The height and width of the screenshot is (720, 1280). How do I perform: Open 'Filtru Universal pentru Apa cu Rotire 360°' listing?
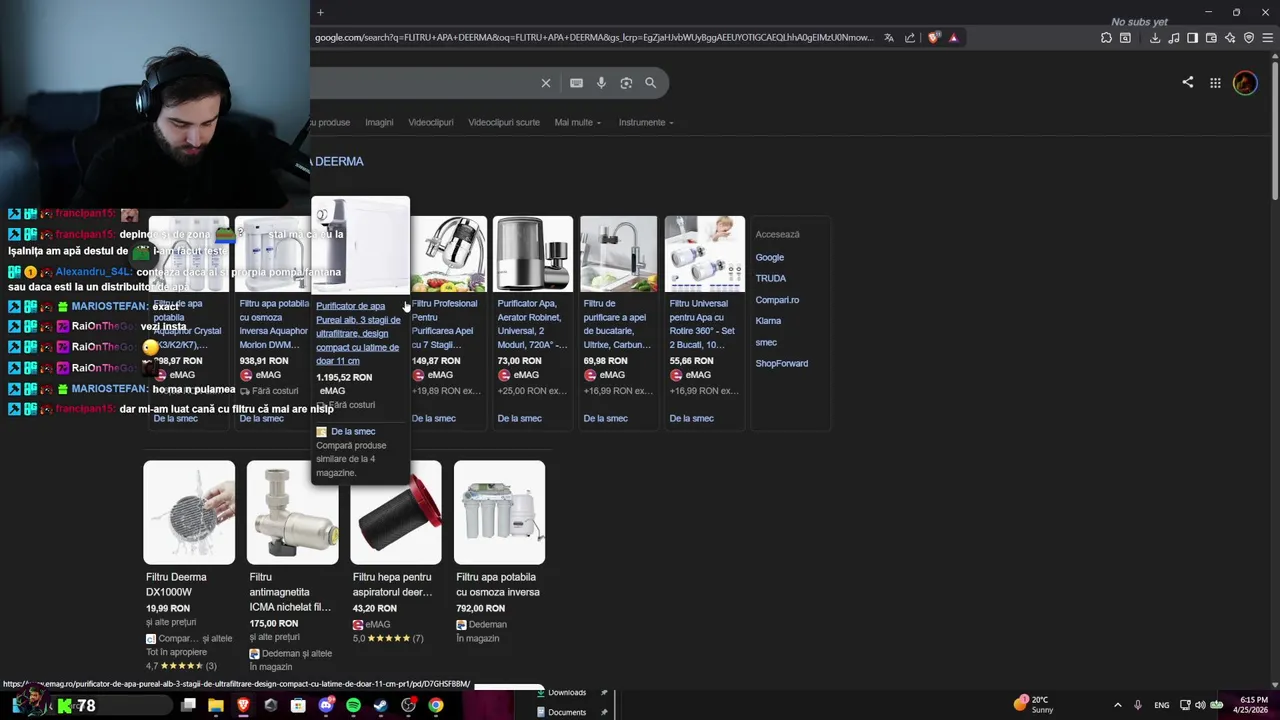pos(702,324)
